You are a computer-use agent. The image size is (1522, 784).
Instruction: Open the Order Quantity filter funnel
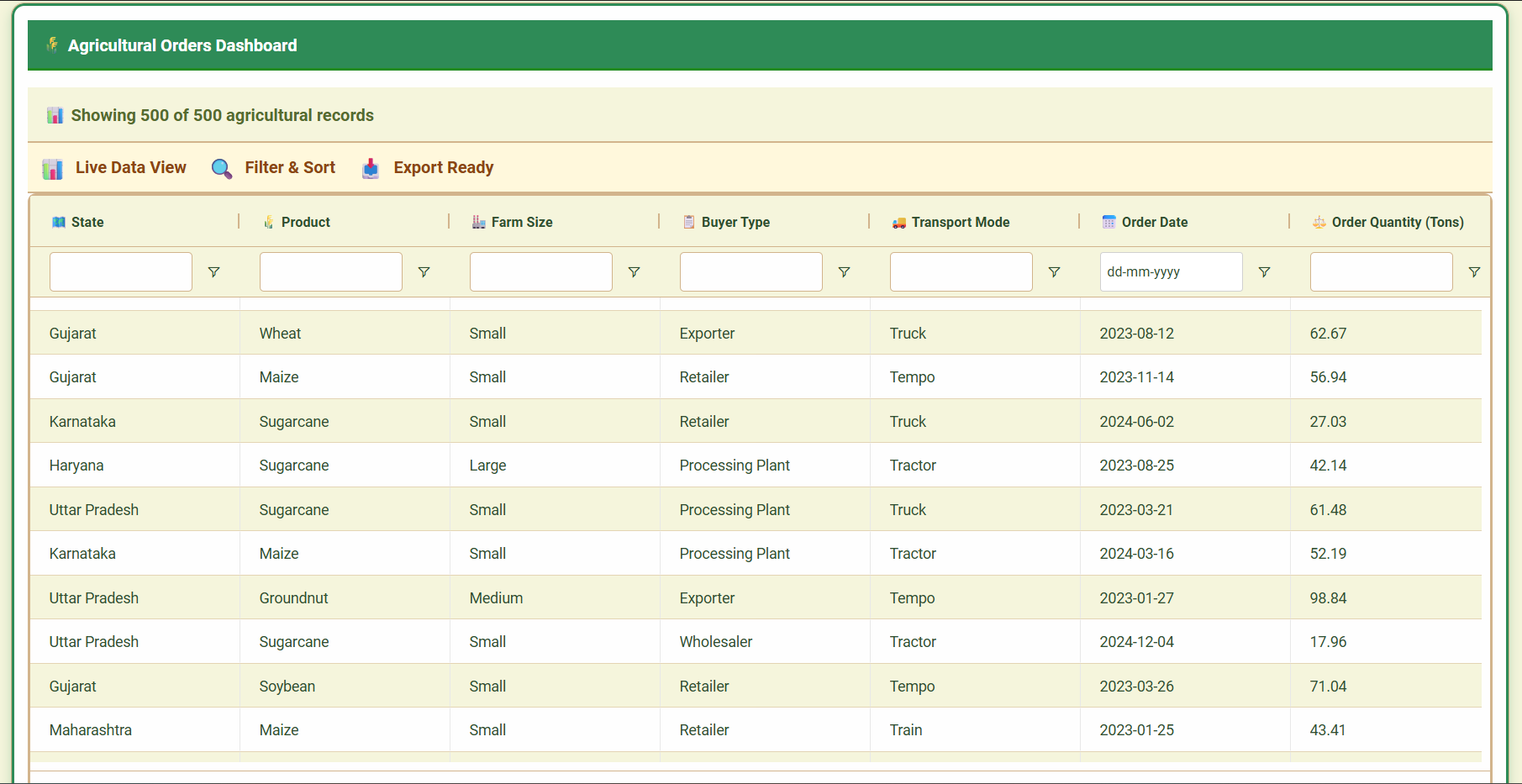[1474, 272]
